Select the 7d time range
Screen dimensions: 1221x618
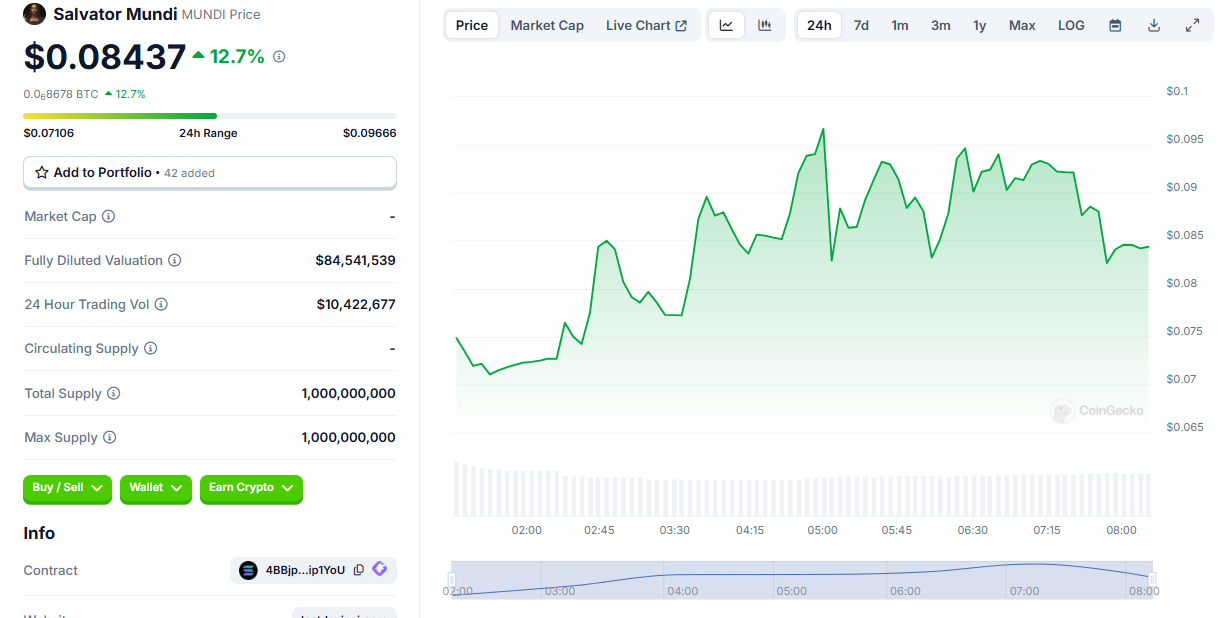[861, 25]
